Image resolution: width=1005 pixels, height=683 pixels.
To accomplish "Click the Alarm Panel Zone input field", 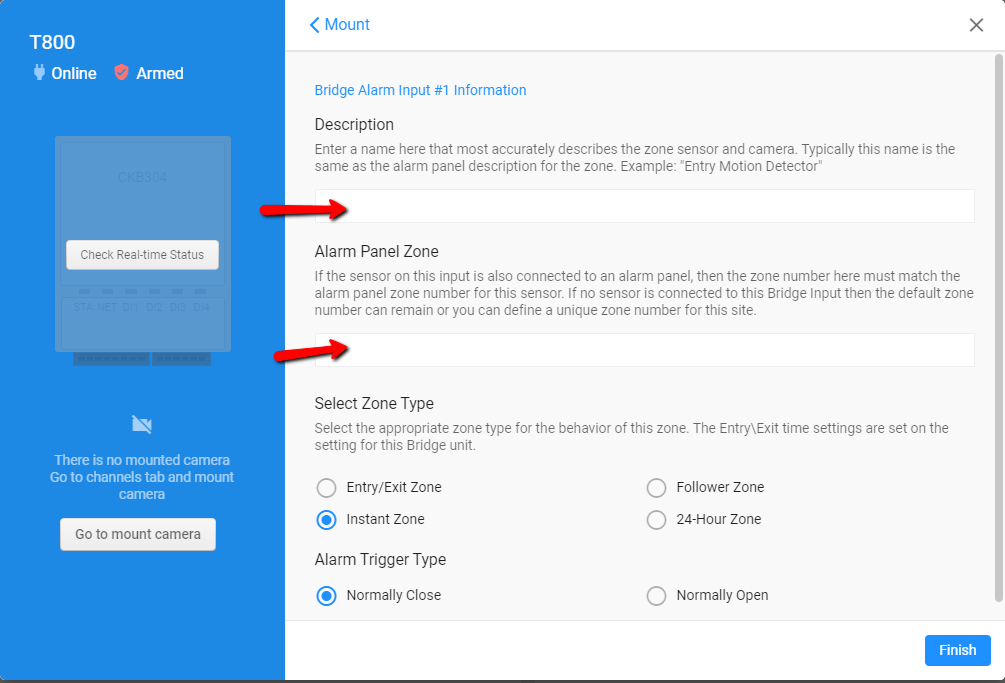I will point(640,349).
